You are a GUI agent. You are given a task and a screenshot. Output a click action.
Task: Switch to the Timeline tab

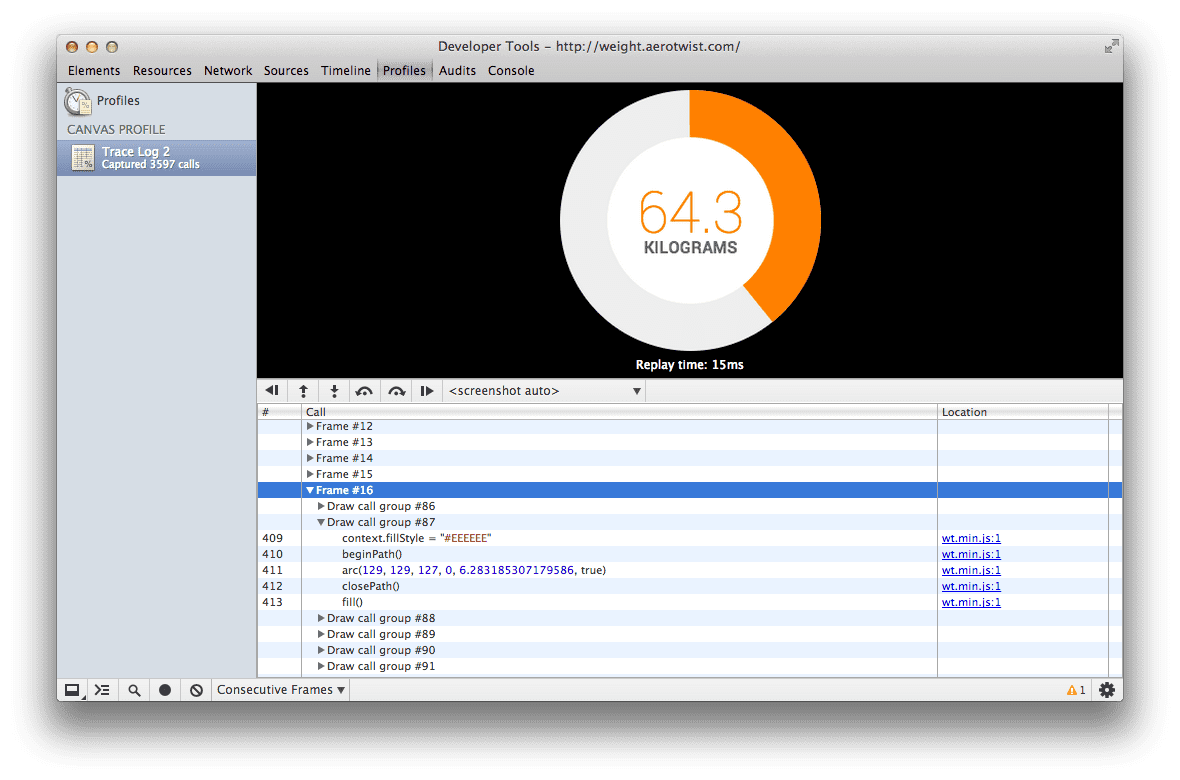345,70
